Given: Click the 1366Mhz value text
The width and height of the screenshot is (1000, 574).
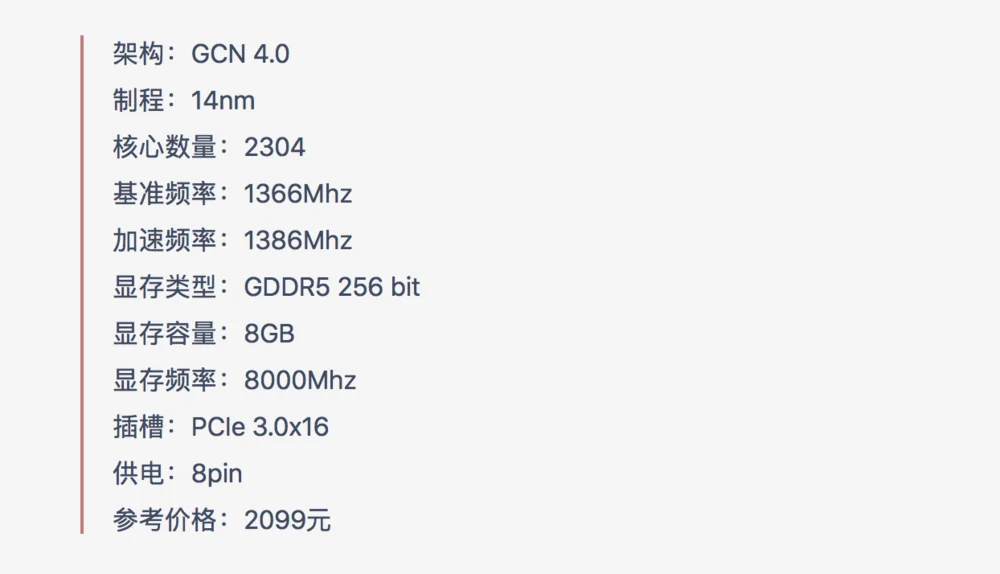Looking at the screenshot, I should pyautogui.click(x=298, y=193).
